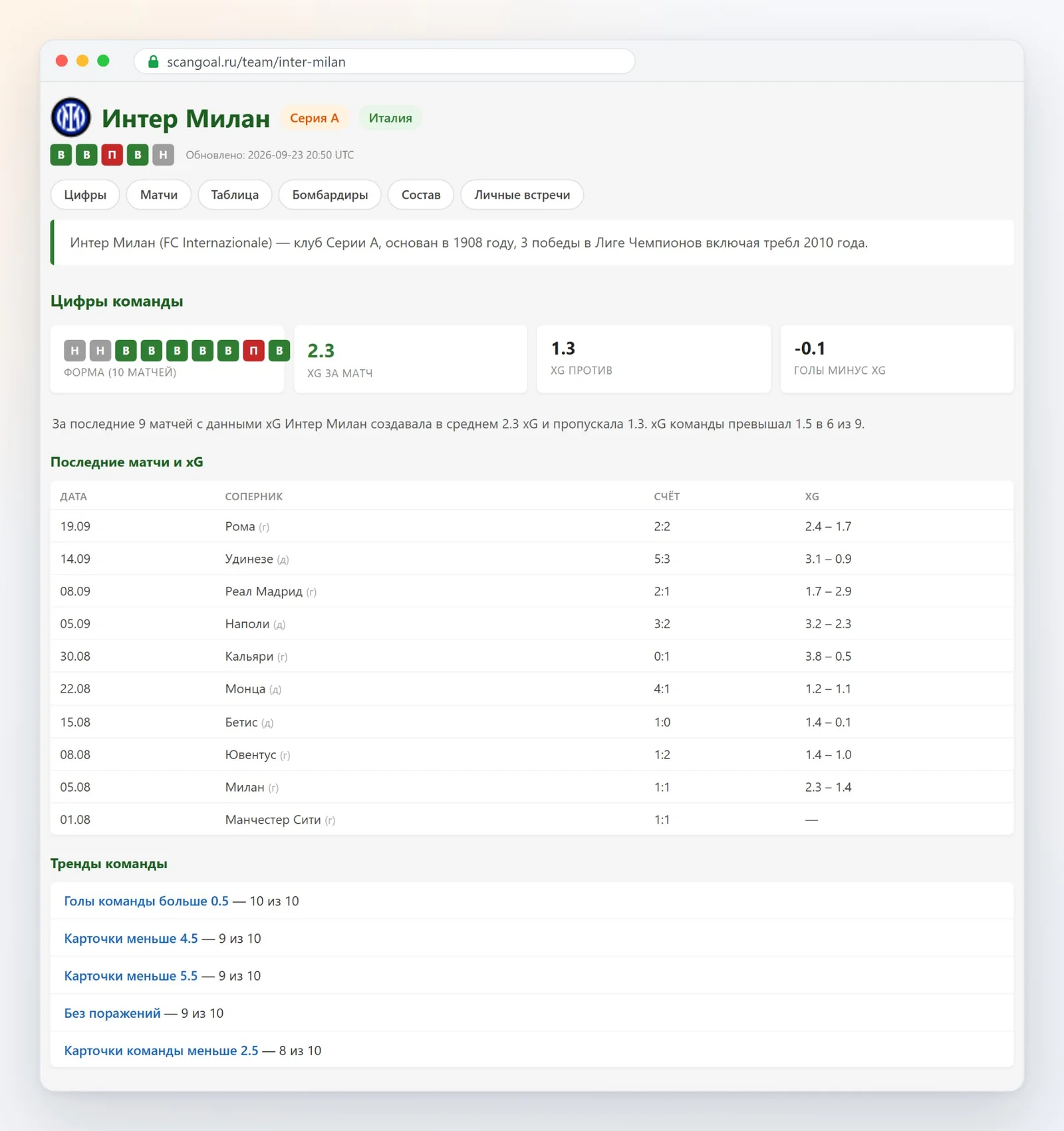Screen dimensions: 1064x1131
Task: Focus the scangoal.ru address bar
Action: point(384,62)
